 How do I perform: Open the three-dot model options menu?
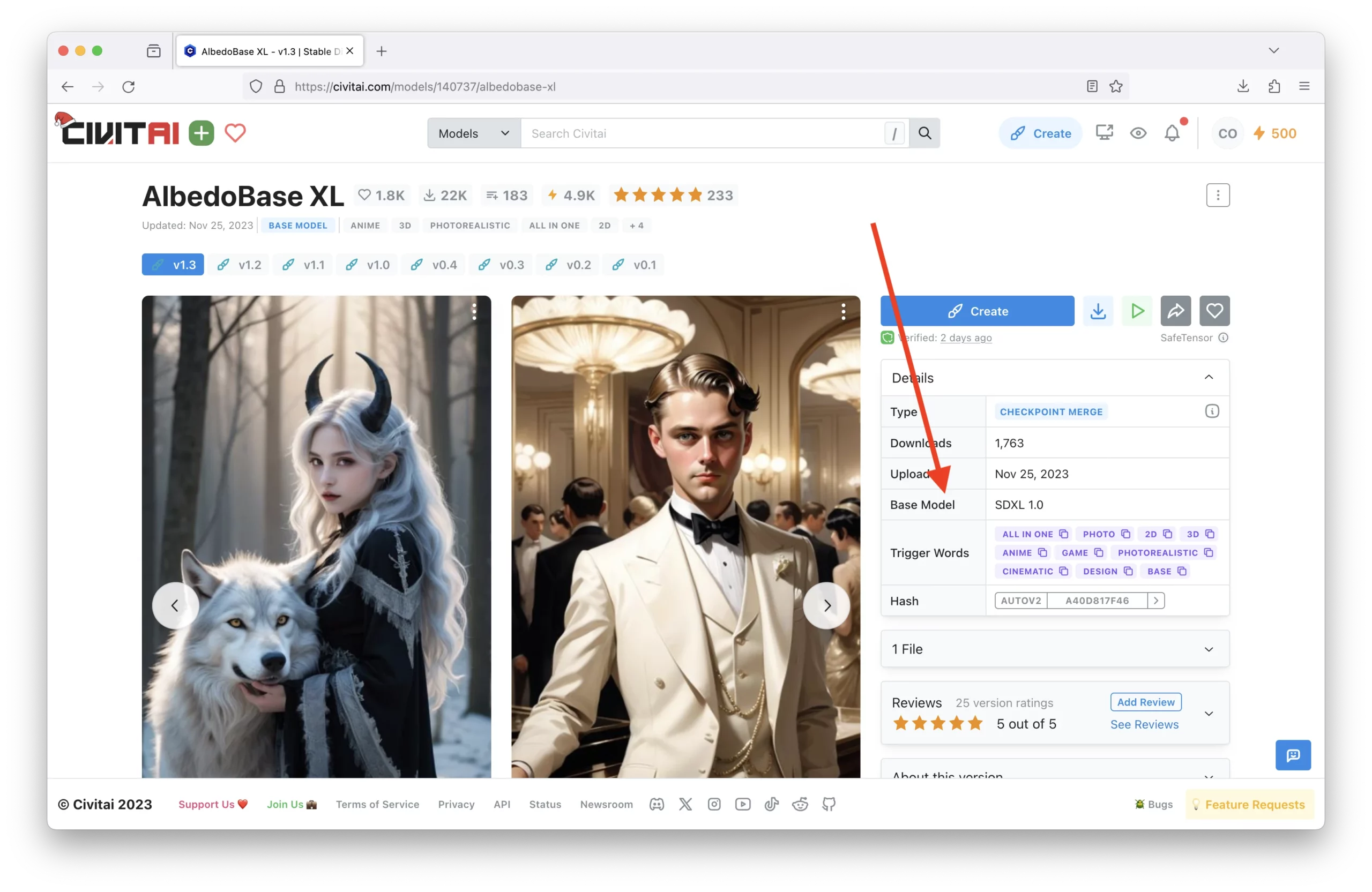[1218, 196]
